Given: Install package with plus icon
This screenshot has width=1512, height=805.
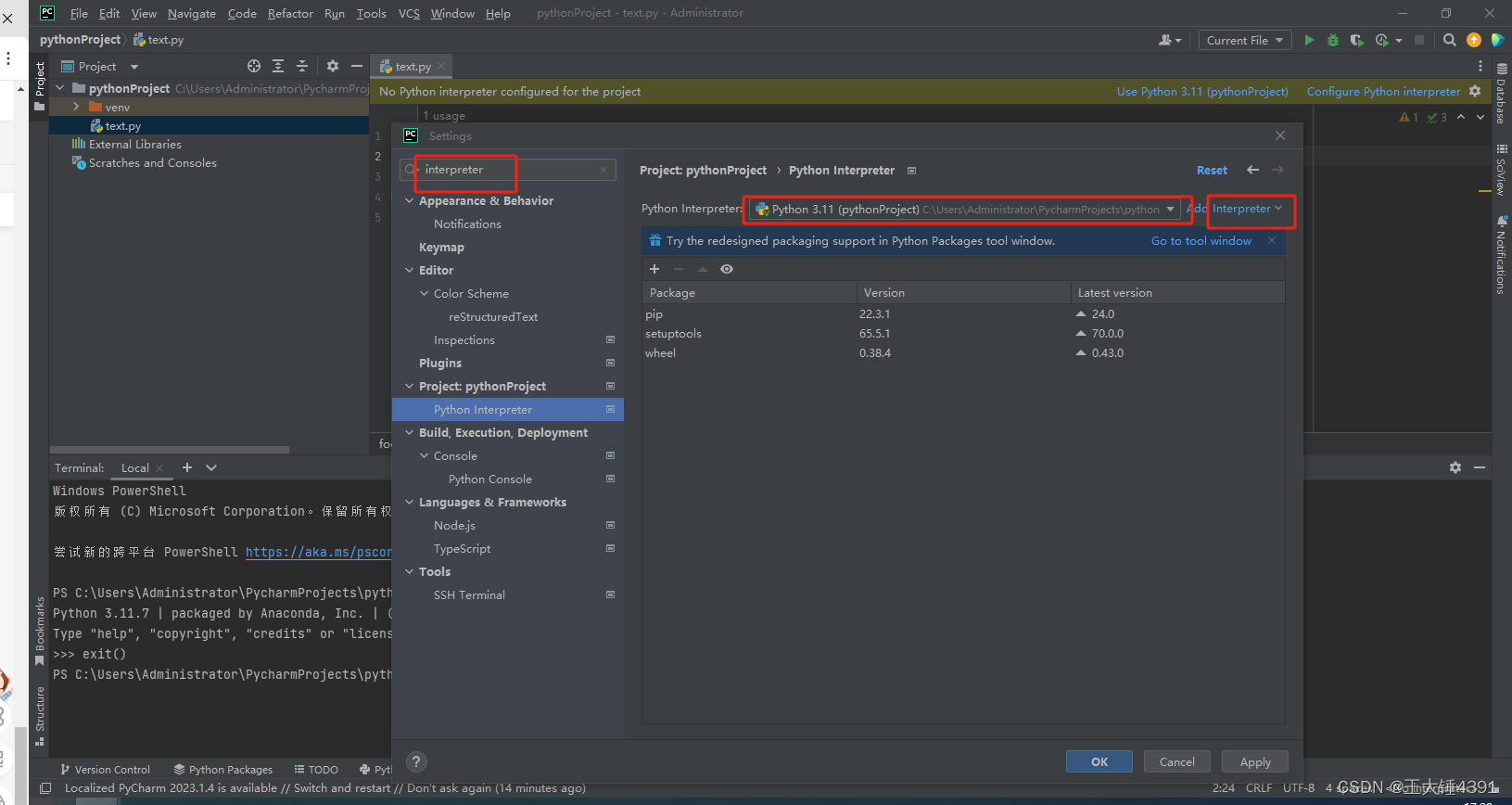Looking at the screenshot, I should tap(654, 269).
